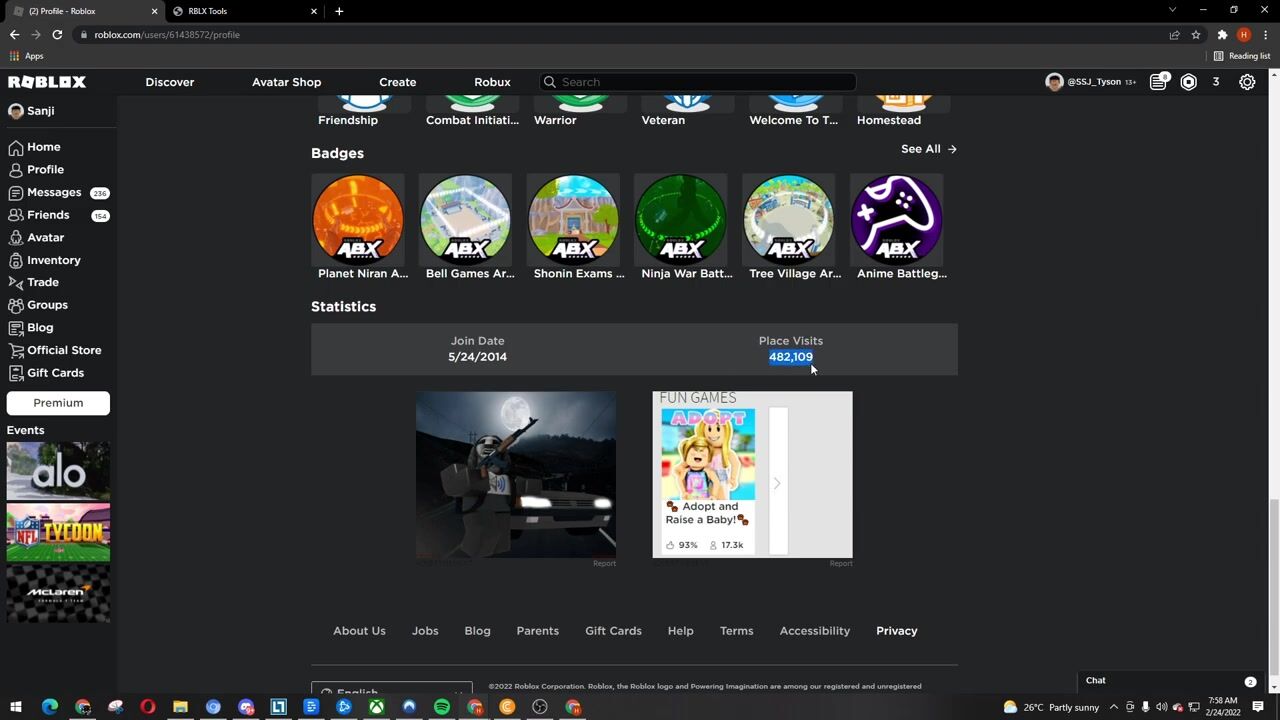Click the Robux balance icon
The height and width of the screenshot is (720, 1280).
pos(1188,82)
